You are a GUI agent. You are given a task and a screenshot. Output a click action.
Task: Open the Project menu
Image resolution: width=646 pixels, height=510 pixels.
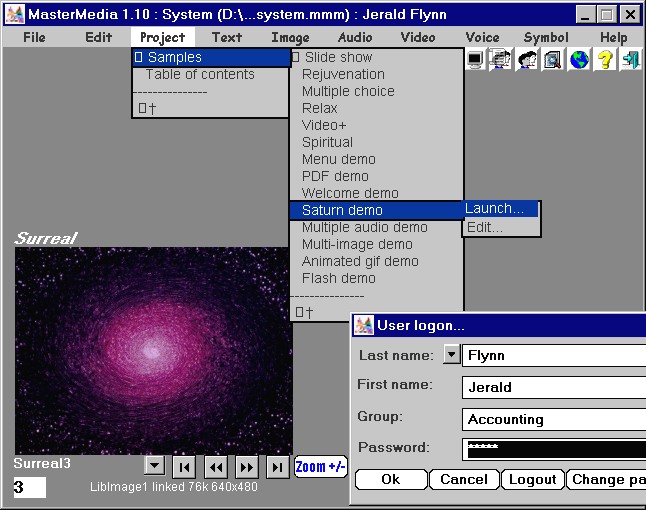point(163,37)
